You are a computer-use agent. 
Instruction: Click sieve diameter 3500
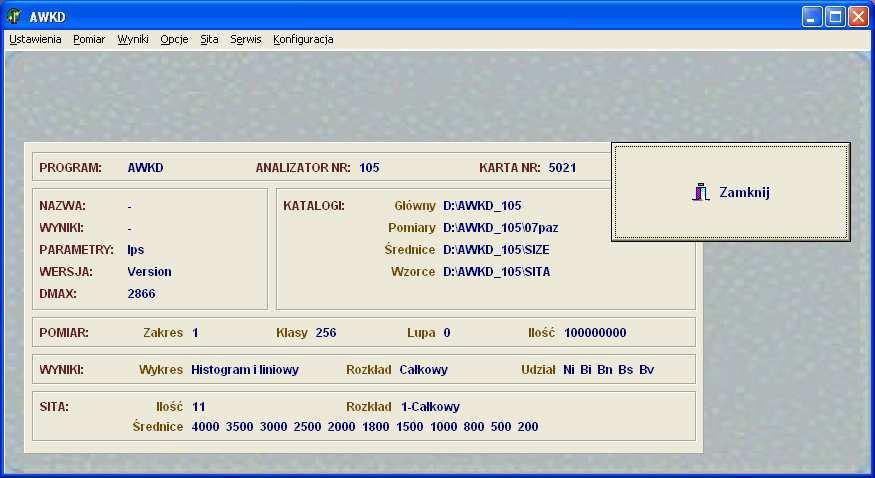point(239,427)
